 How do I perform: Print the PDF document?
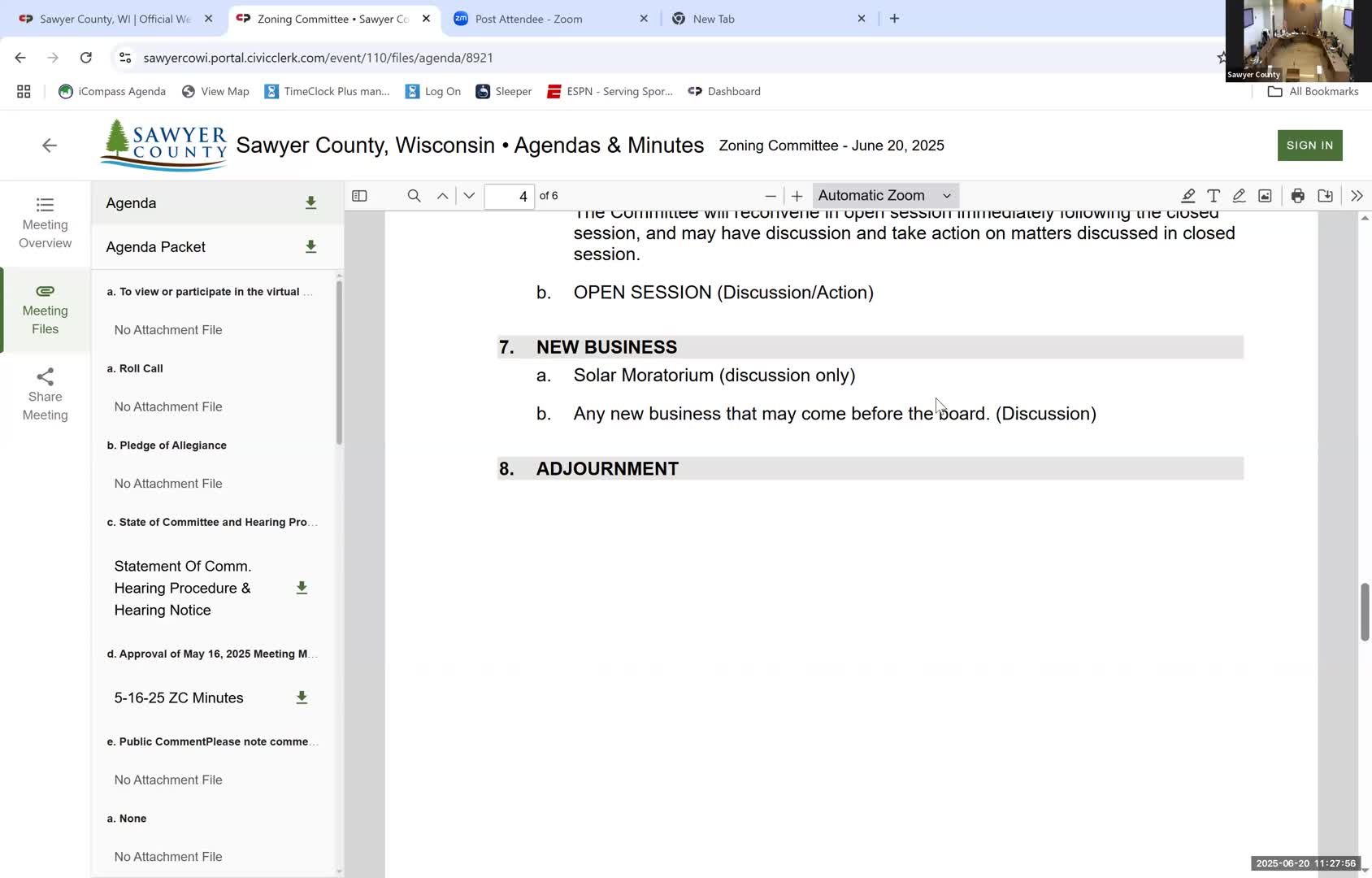click(1298, 196)
